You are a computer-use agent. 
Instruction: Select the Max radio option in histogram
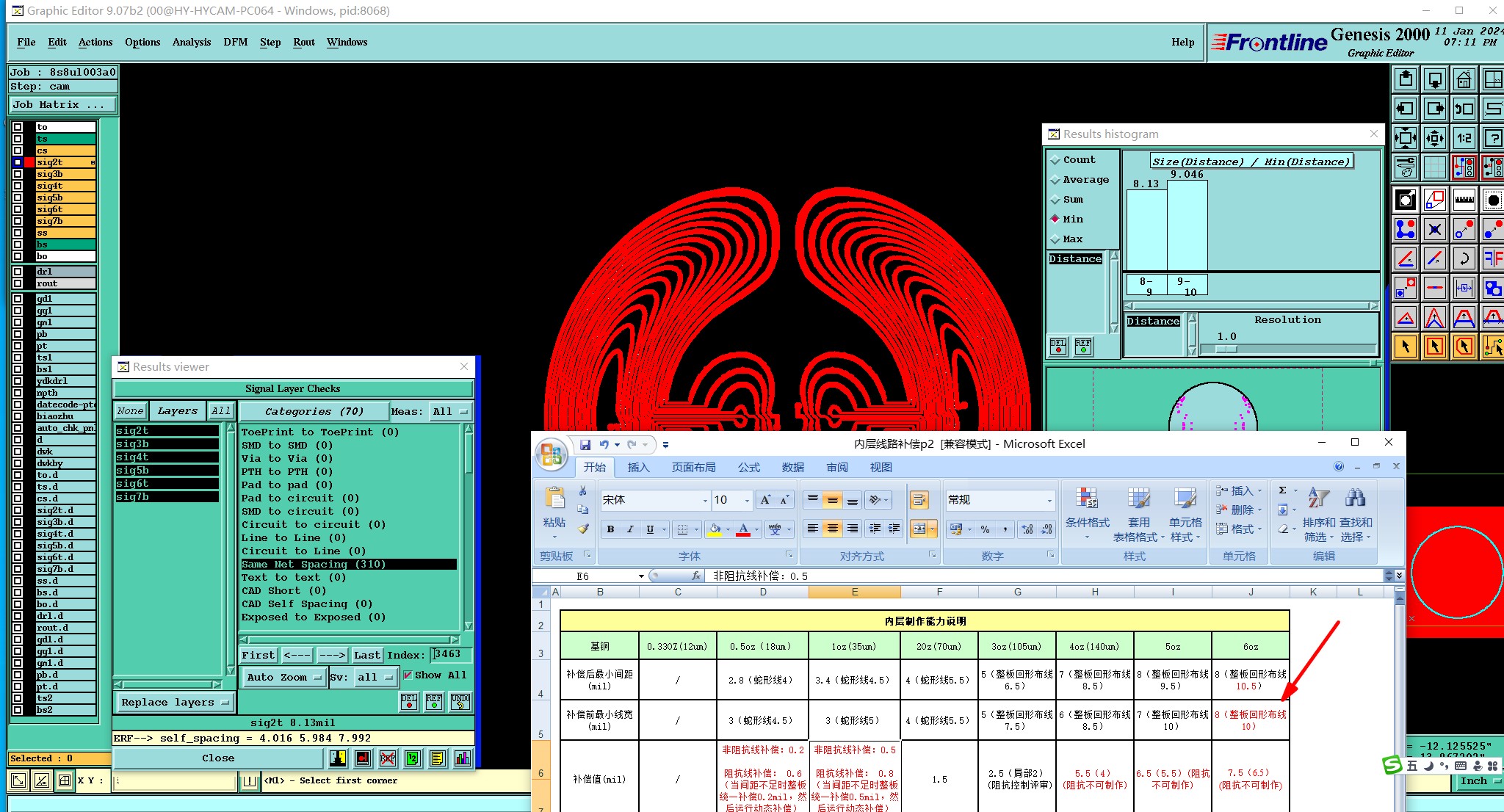pyautogui.click(x=1055, y=239)
